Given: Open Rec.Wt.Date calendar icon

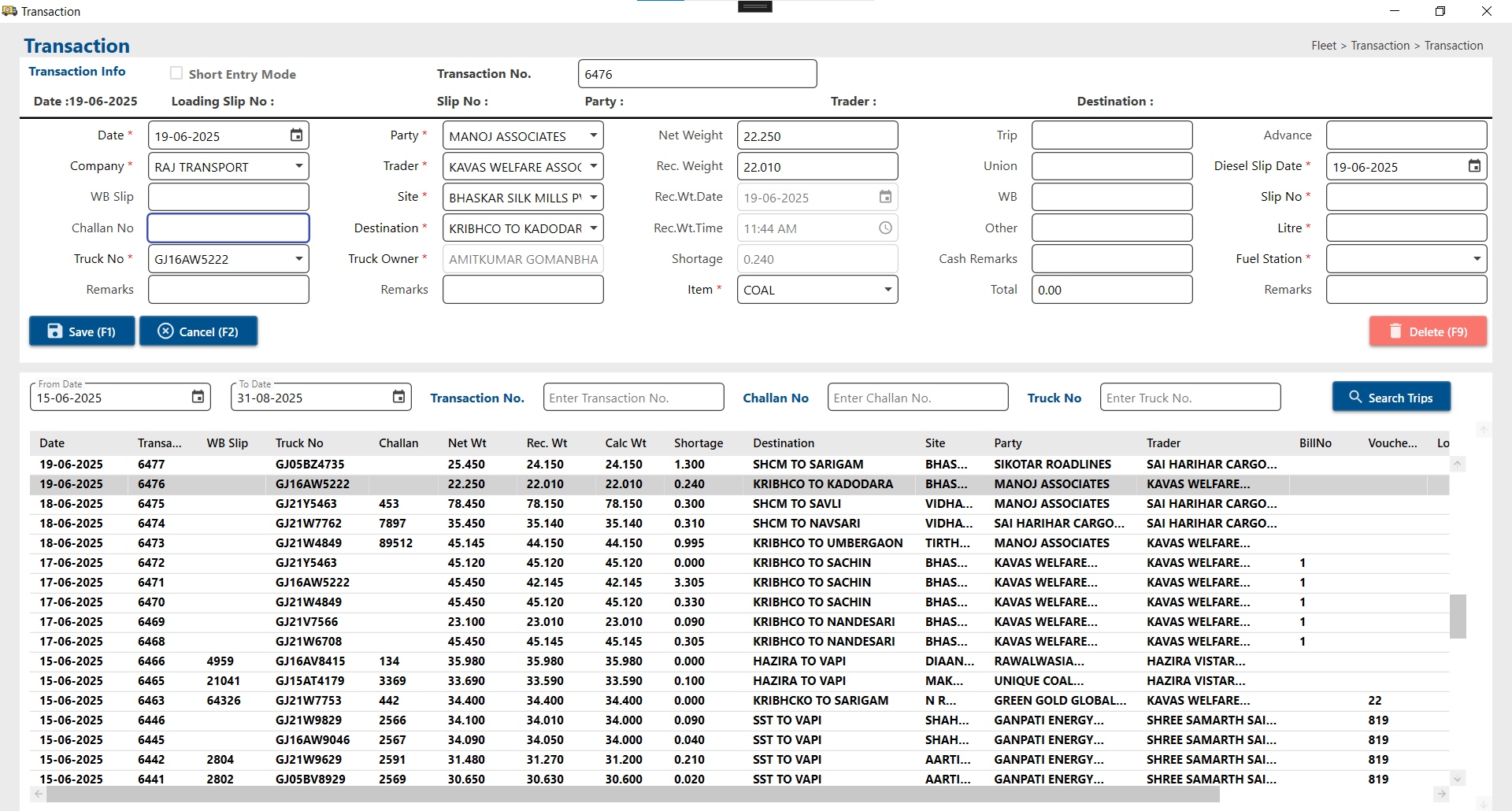Looking at the screenshot, I should point(885,197).
